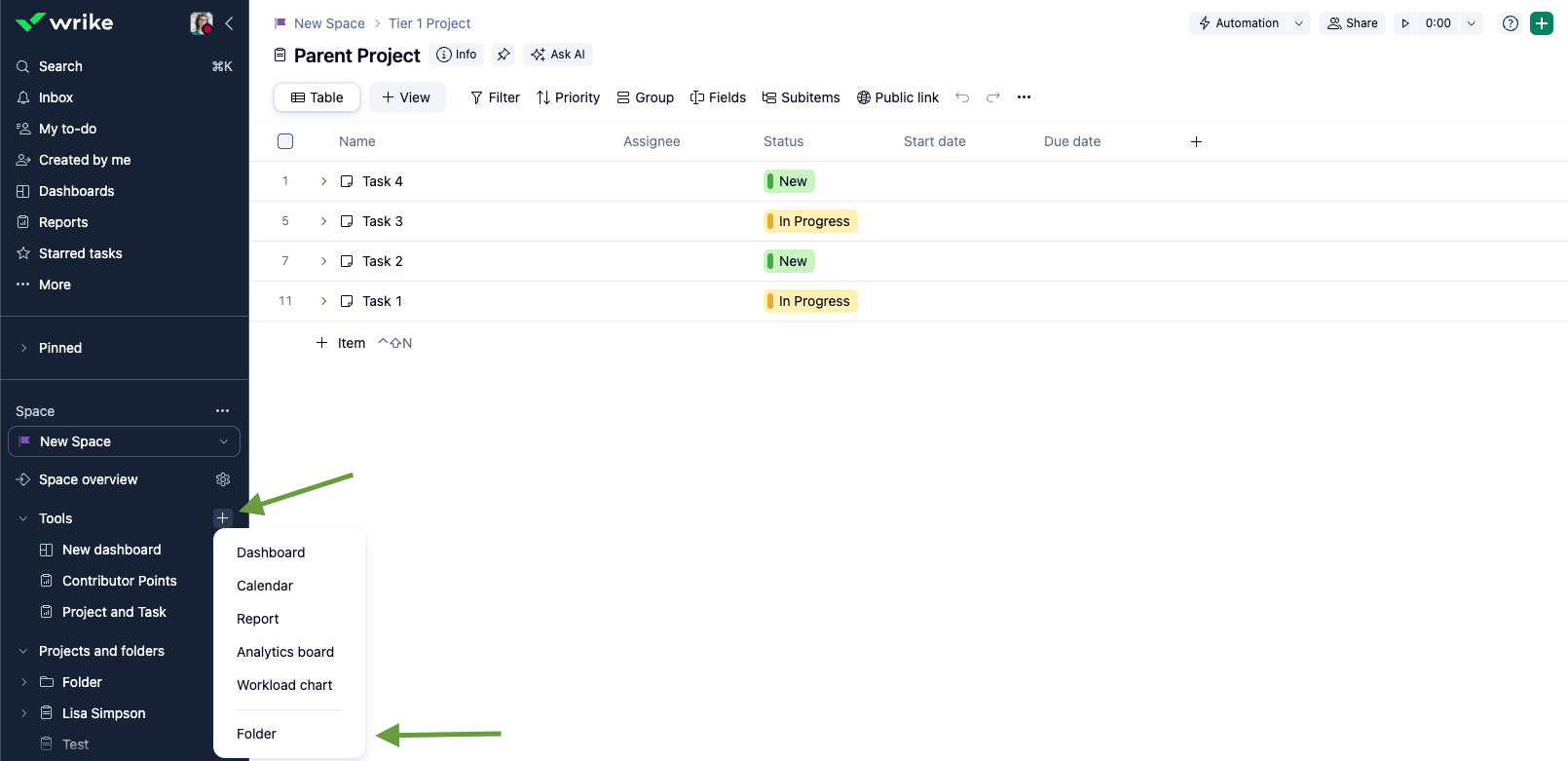Screen dimensions: 1568x761
Task: Open Space overview settings gear
Action: (x=223, y=479)
